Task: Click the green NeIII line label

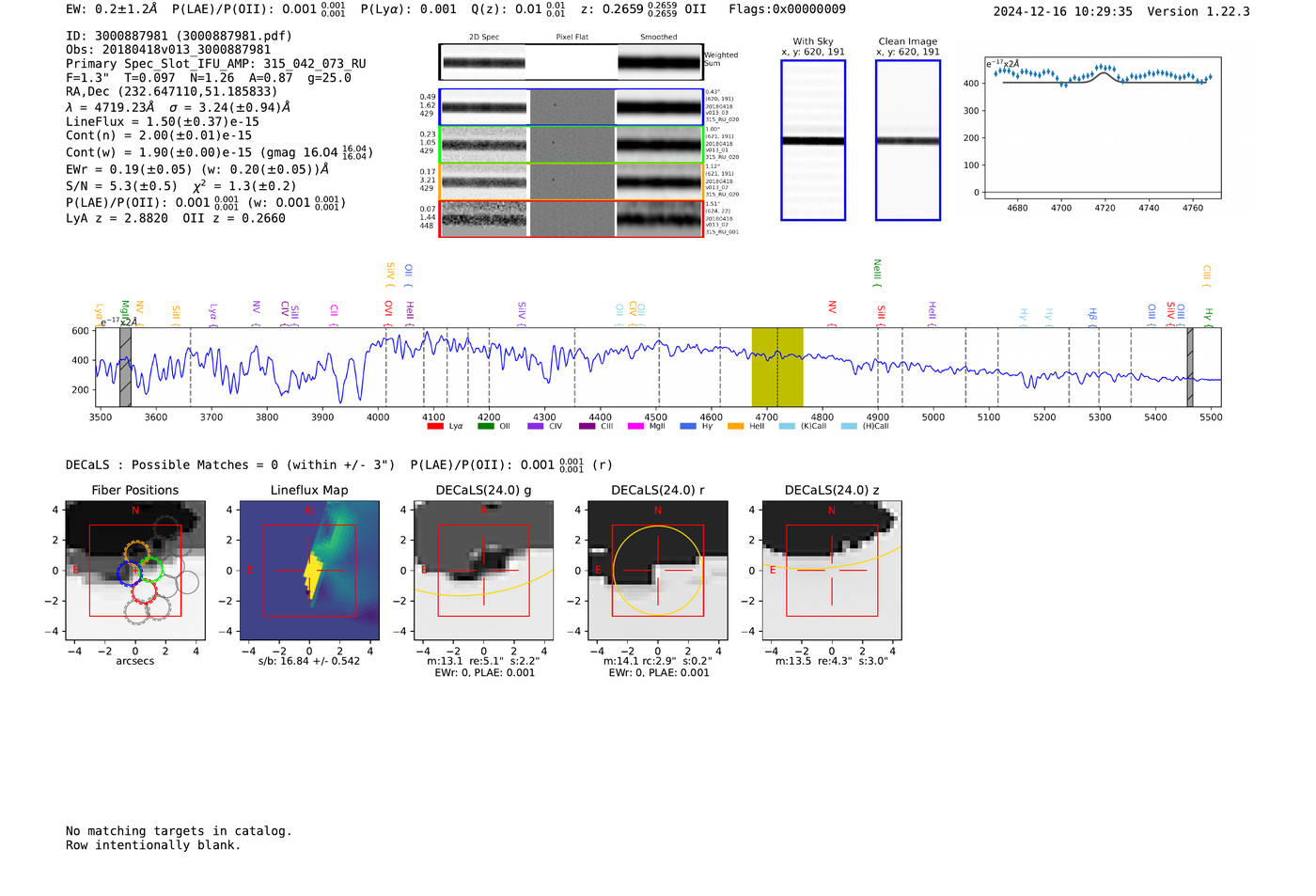Action: (877, 273)
